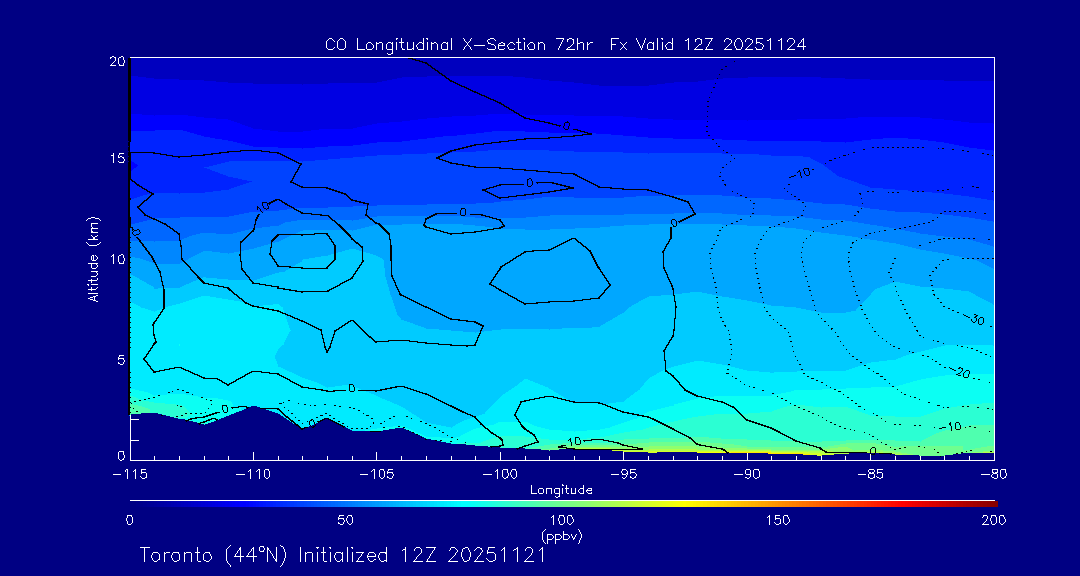Select the 150 label under the colorbar
The height and width of the screenshot is (576, 1080).
[x=777, y=520]
